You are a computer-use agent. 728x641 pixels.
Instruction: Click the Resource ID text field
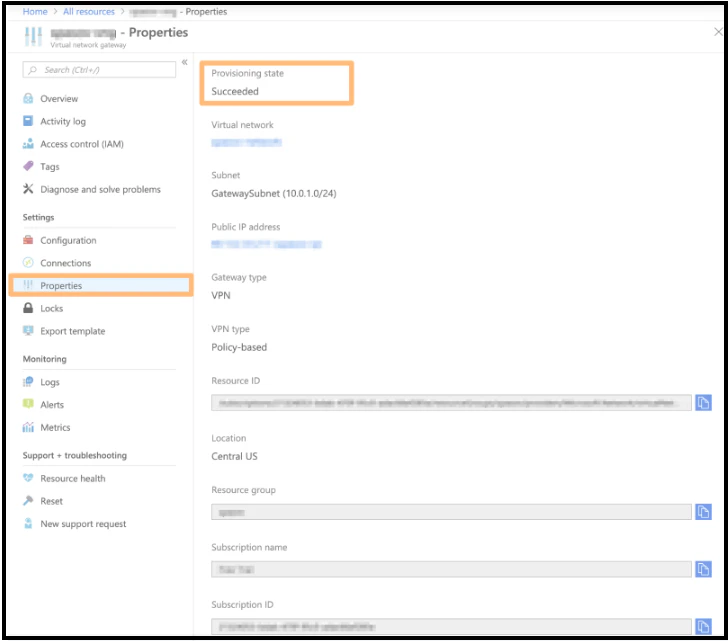[451, 402]
